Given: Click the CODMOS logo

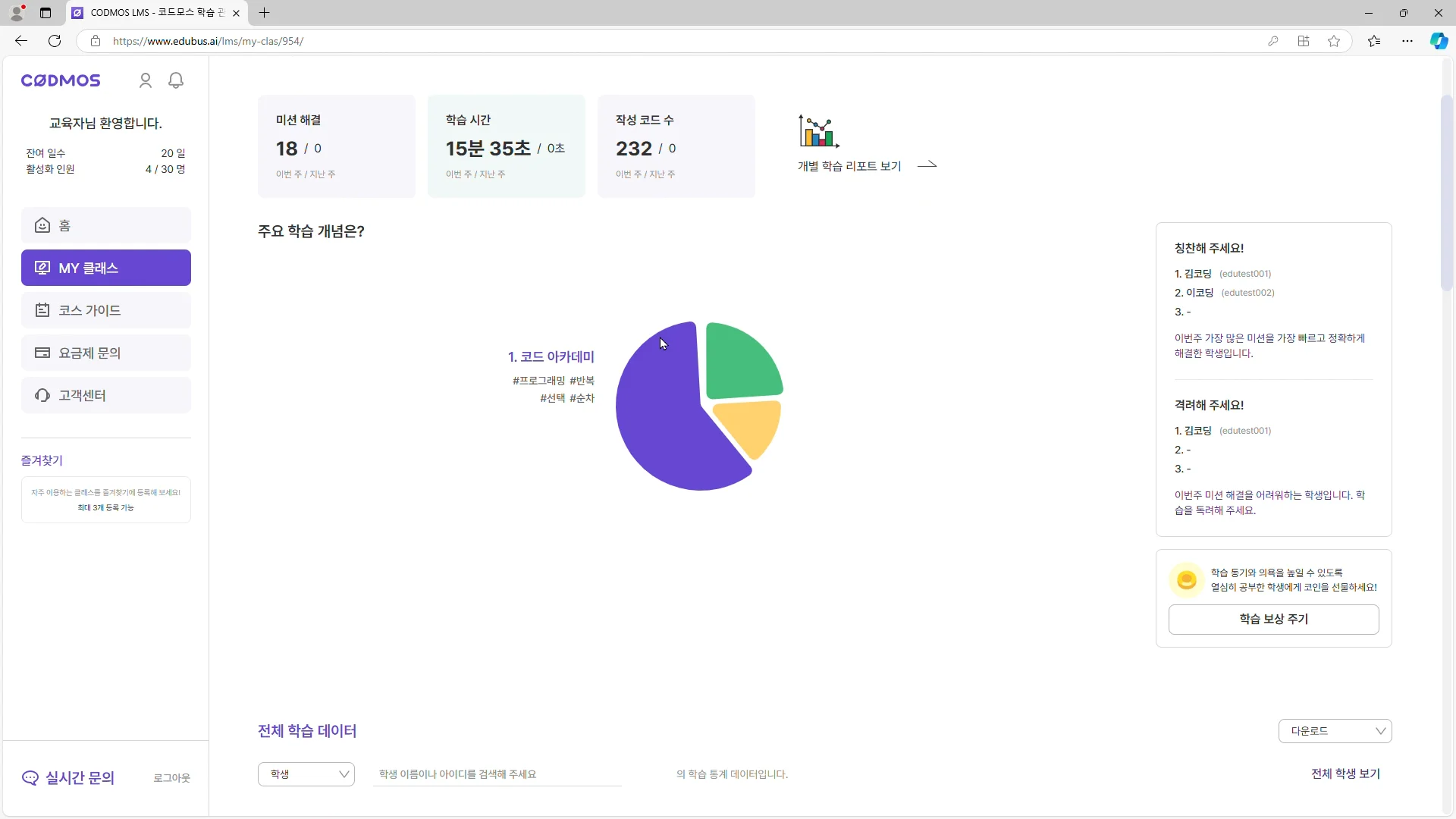Looking at the screenshot, I should pyautogui.click(x=61, y=80).
